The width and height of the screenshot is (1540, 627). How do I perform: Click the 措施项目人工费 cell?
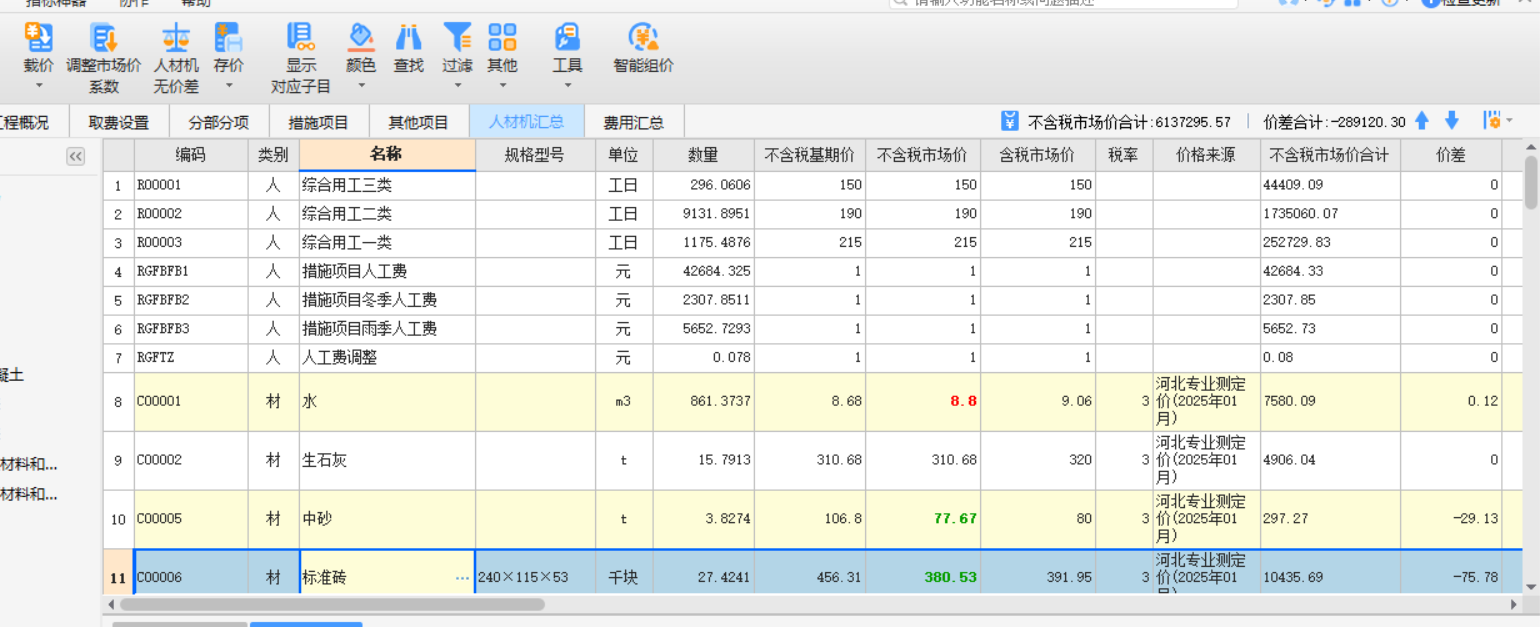pos(387,271)
